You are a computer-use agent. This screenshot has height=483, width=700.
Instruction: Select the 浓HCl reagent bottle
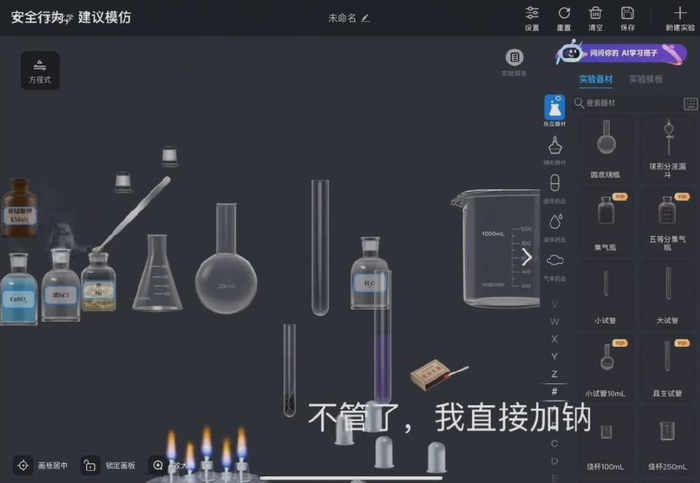click(61, 285)
